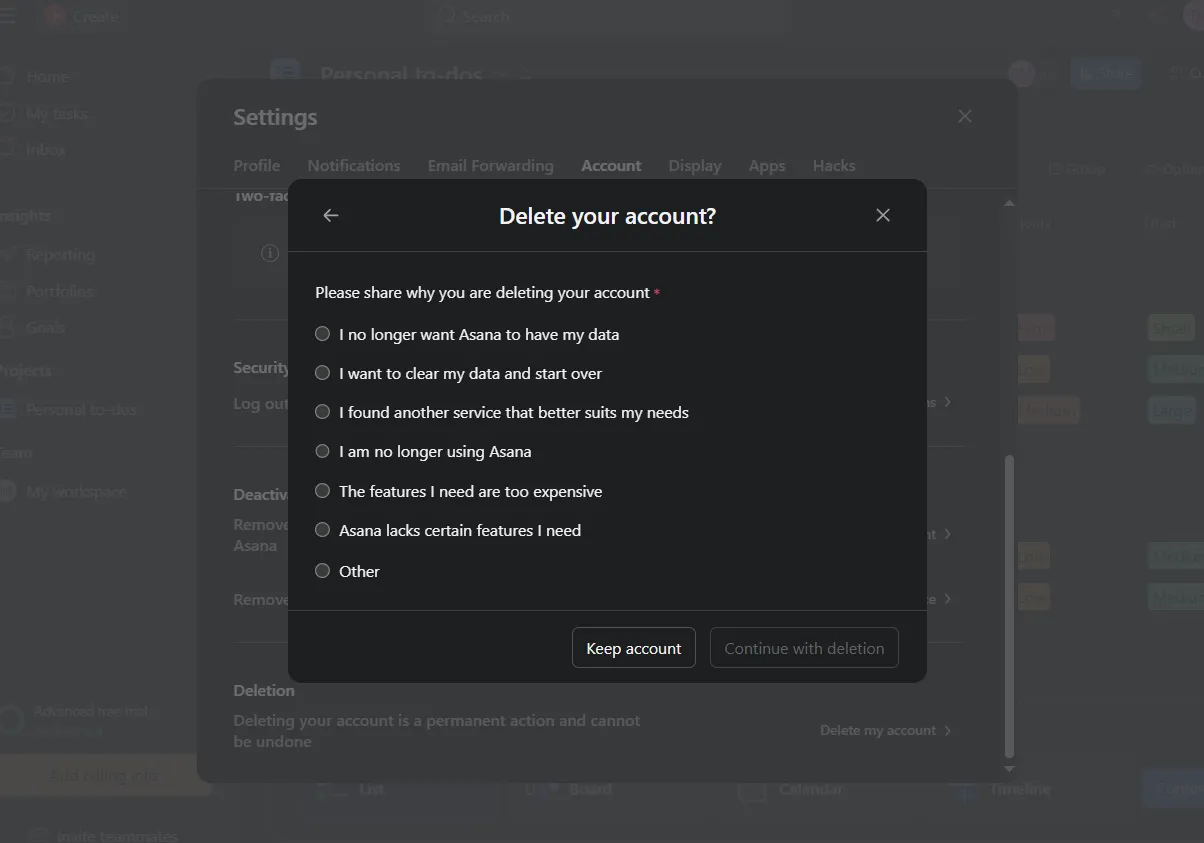Go back using the dialog's back arrow
The height and width of the screenshot is (843, 1204).
point(331,215)
